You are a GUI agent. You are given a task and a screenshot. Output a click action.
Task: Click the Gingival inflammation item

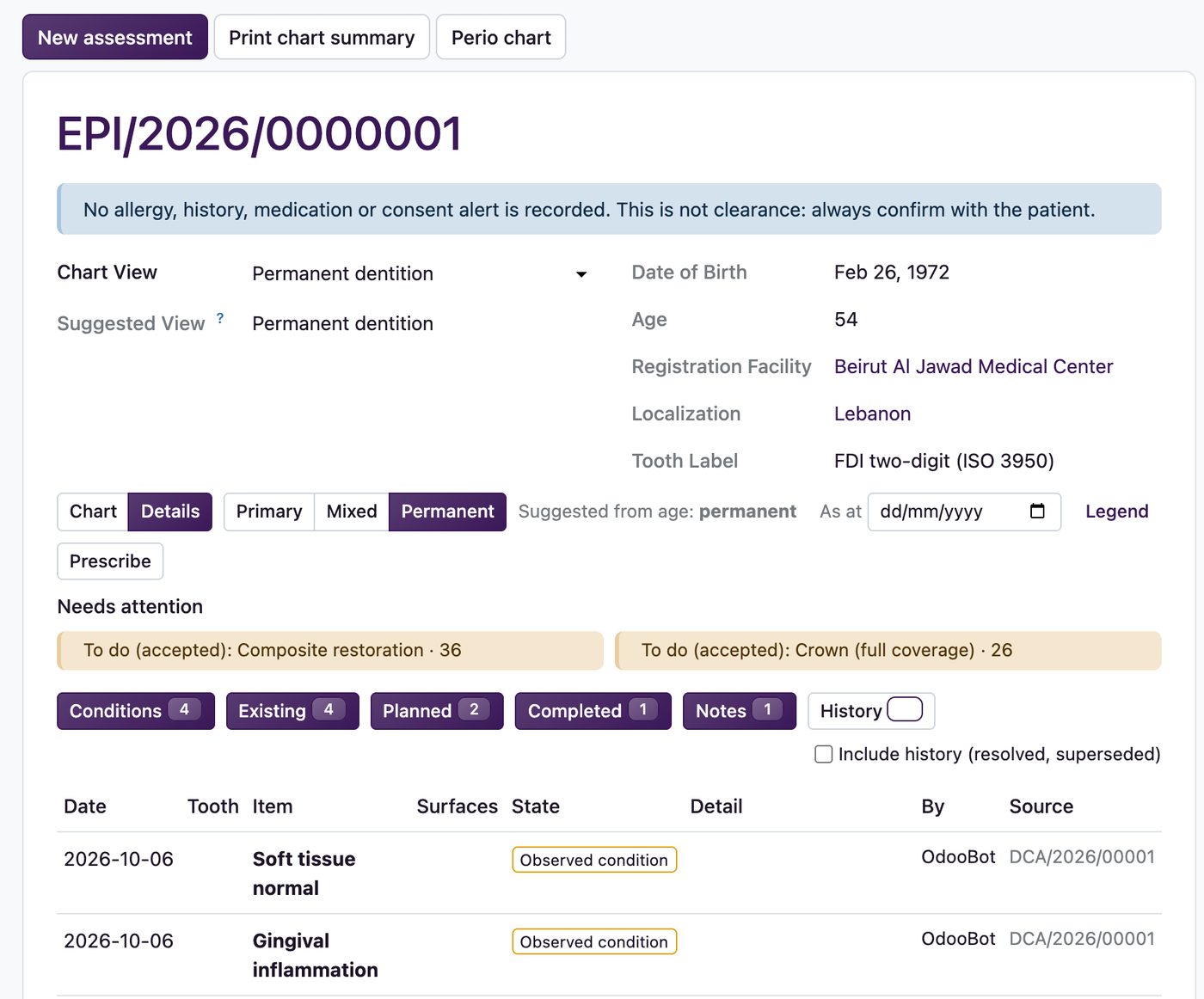(x=315, y=955)
